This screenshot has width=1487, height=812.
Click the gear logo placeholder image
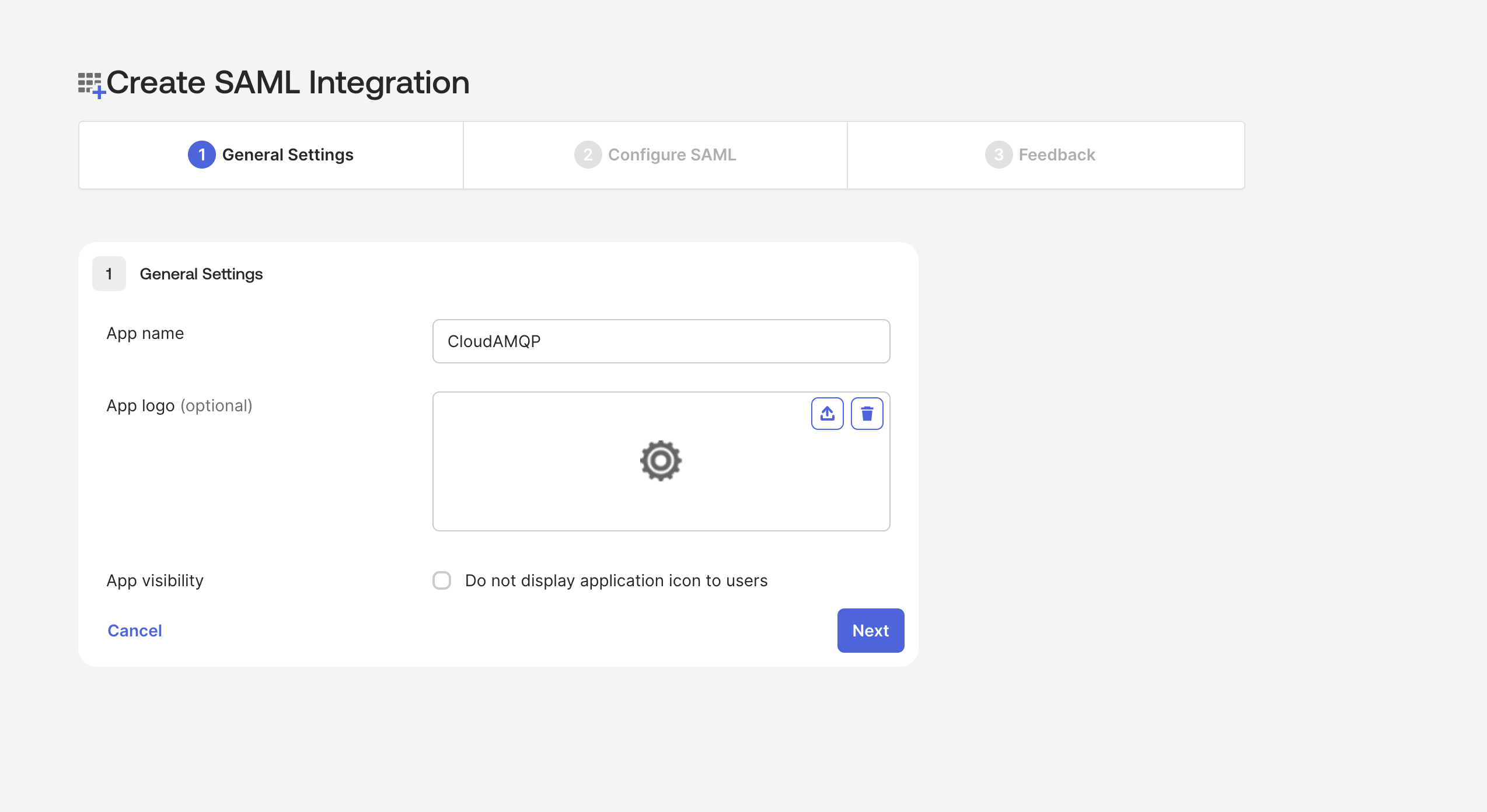pos(660,460)
